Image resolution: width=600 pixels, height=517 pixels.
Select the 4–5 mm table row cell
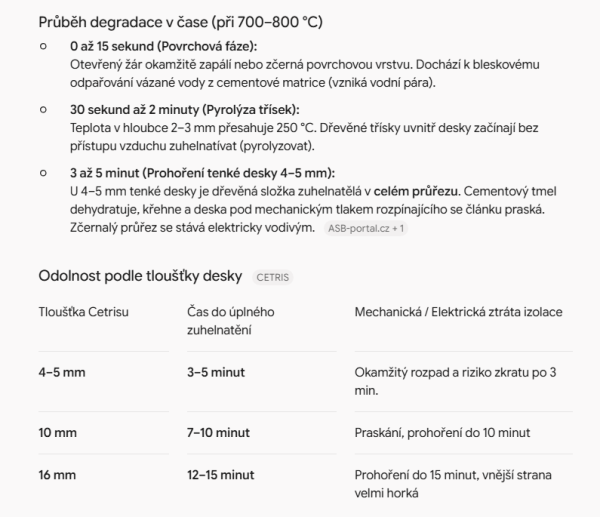coord(62,372)
